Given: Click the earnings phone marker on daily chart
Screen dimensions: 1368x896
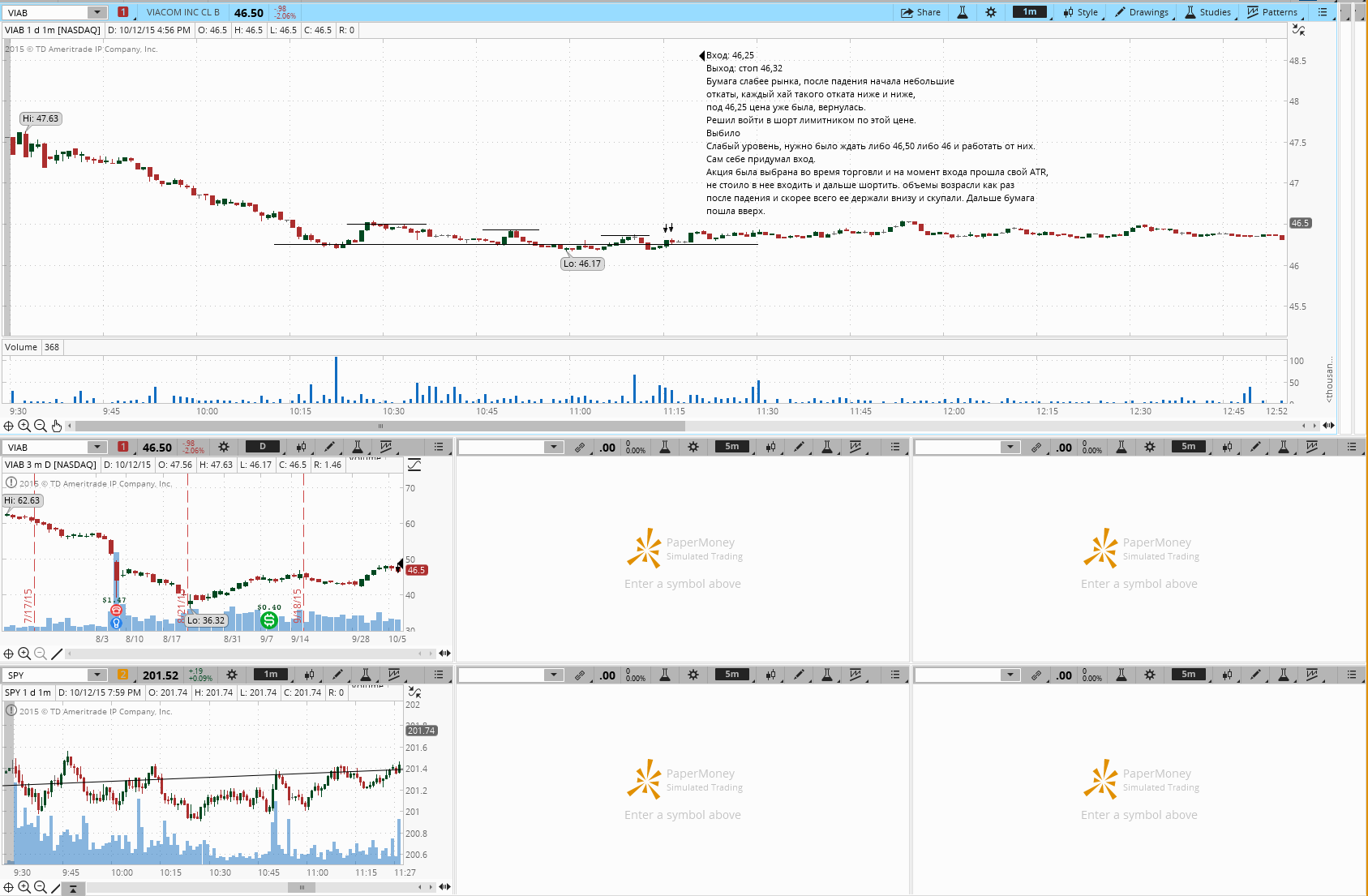Looking at the screenshot, I should click(116, 611).
